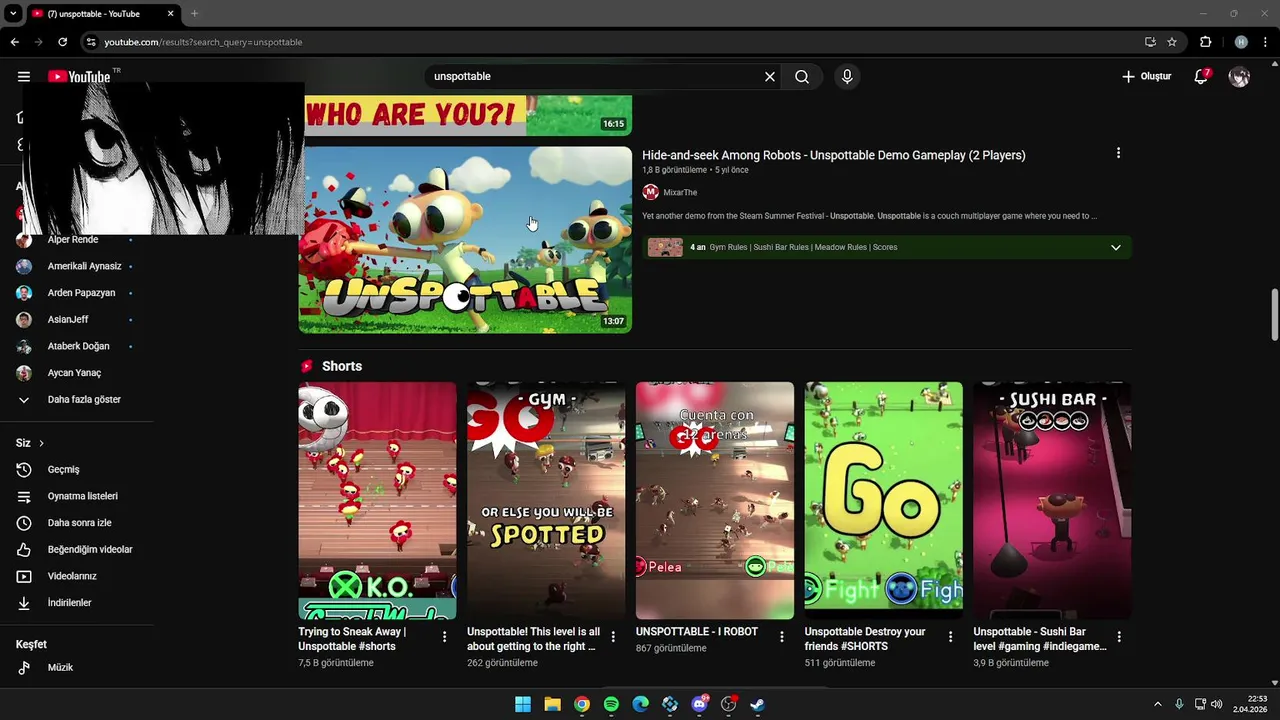
Task: Open MixarThe channel name link
Action: click(x=680, y=192)
